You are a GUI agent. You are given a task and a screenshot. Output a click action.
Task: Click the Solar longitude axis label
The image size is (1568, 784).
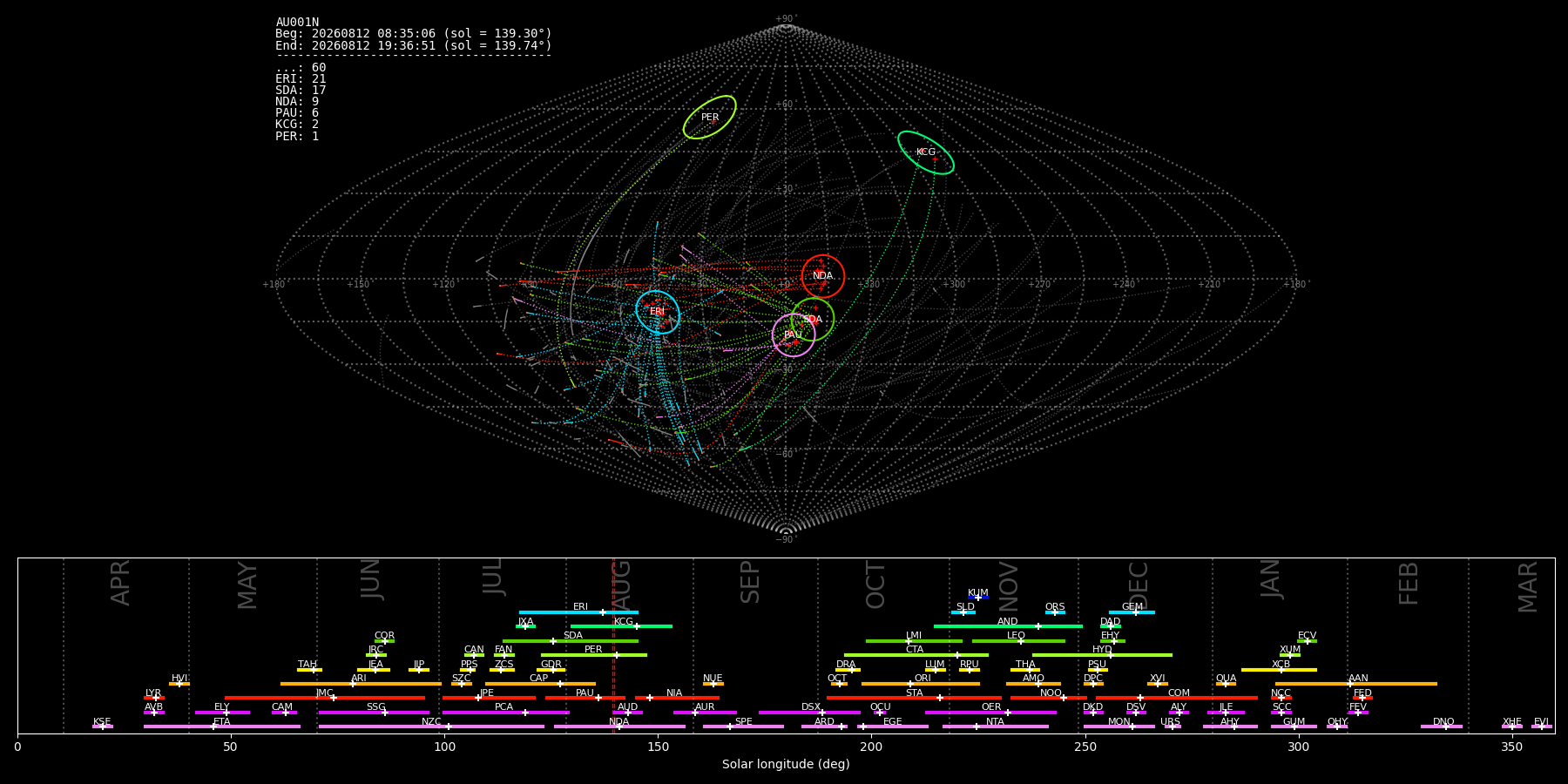pyautogui.click(x=786, y=765)
